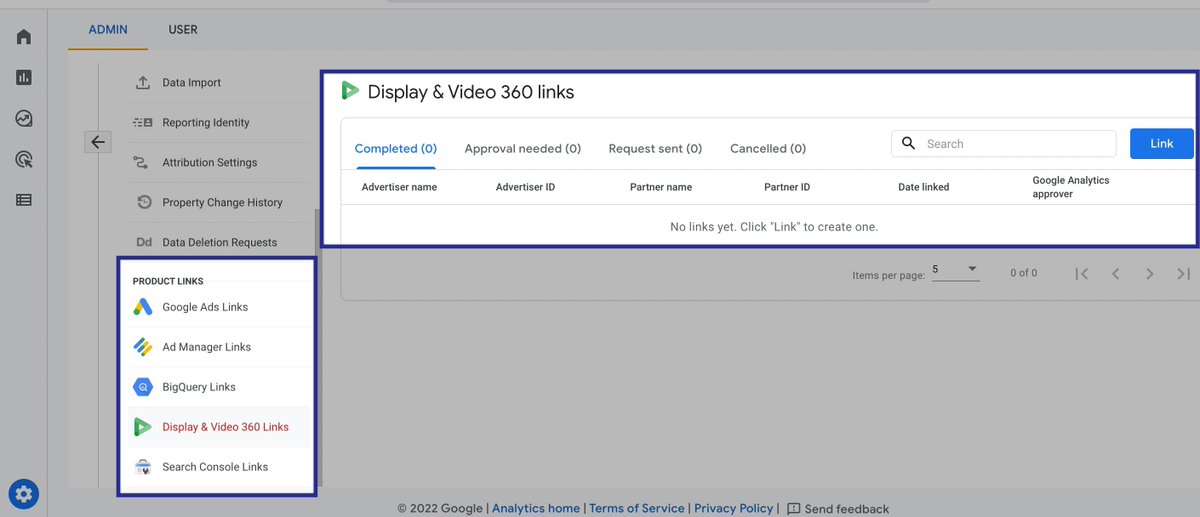Open the Items per page dropdown
Viewport: 1200px width, 517px height.
click(x=955, y=270)
